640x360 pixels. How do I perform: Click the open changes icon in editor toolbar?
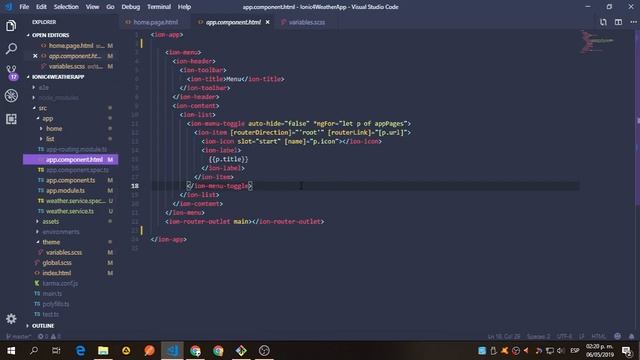(603, 22)
